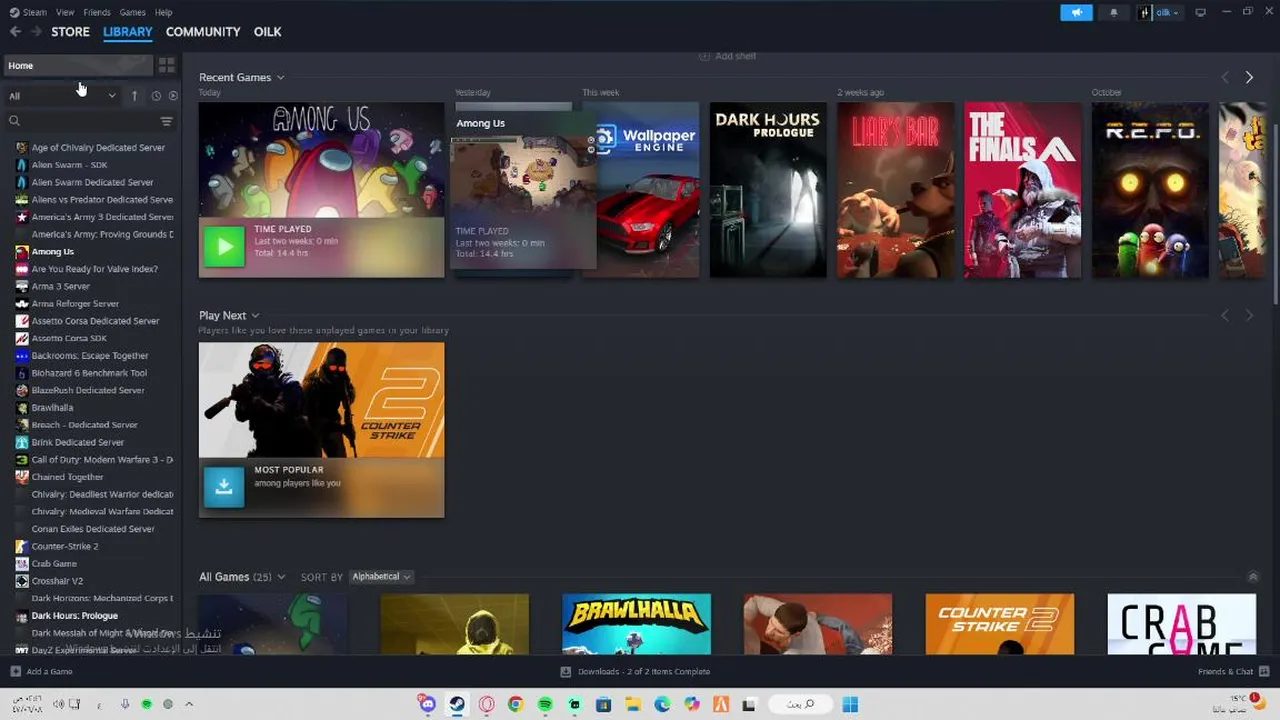Open Discord from the taskbar
Screen dimensions: 1280x720
[x=428, y=704]
